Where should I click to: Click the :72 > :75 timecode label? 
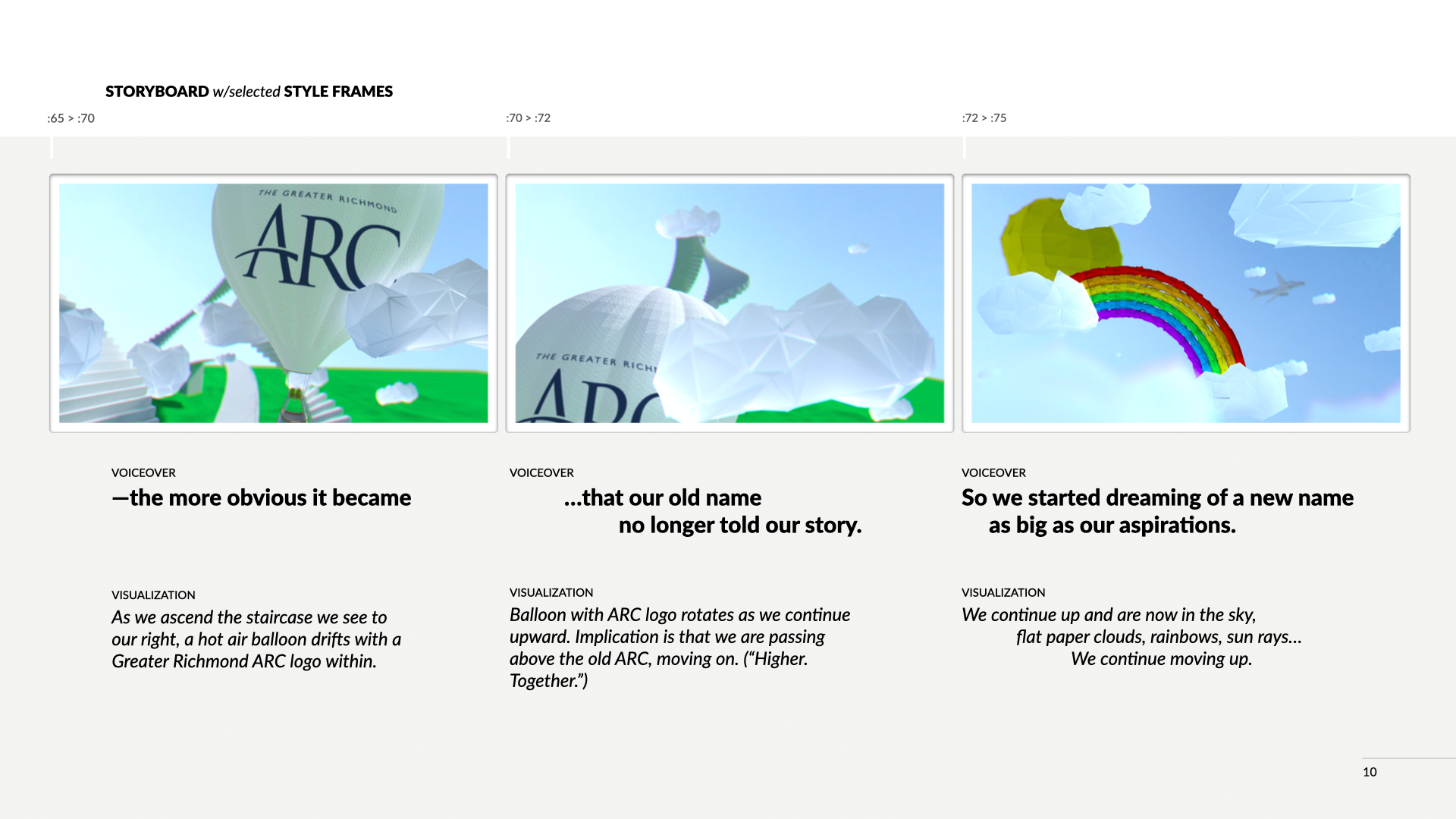tap(984, 118)
